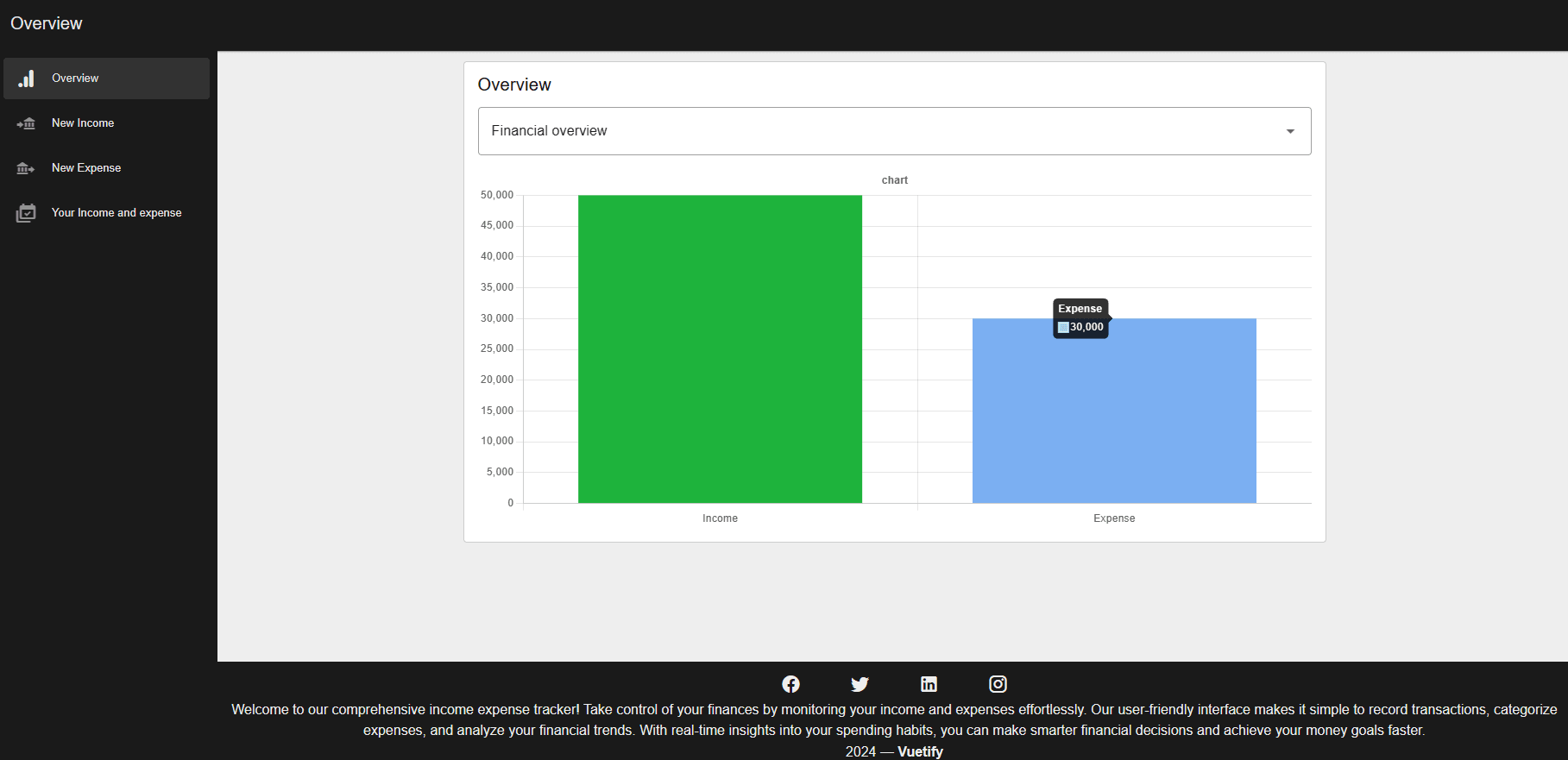Select Overview label in the sidebar menu
1568x760 pixels.
75,79
